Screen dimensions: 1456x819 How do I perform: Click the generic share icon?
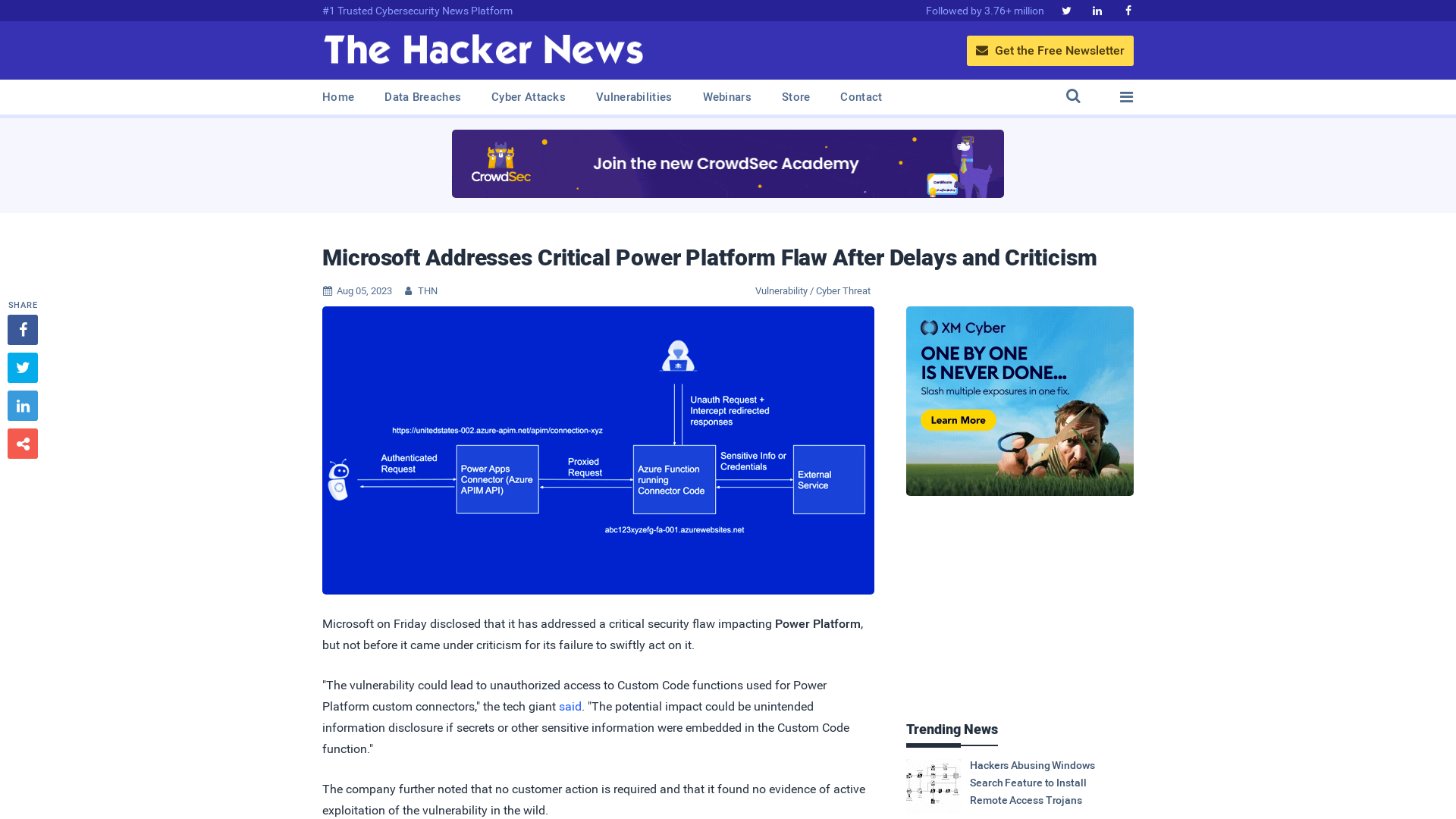tap(23, 444)
